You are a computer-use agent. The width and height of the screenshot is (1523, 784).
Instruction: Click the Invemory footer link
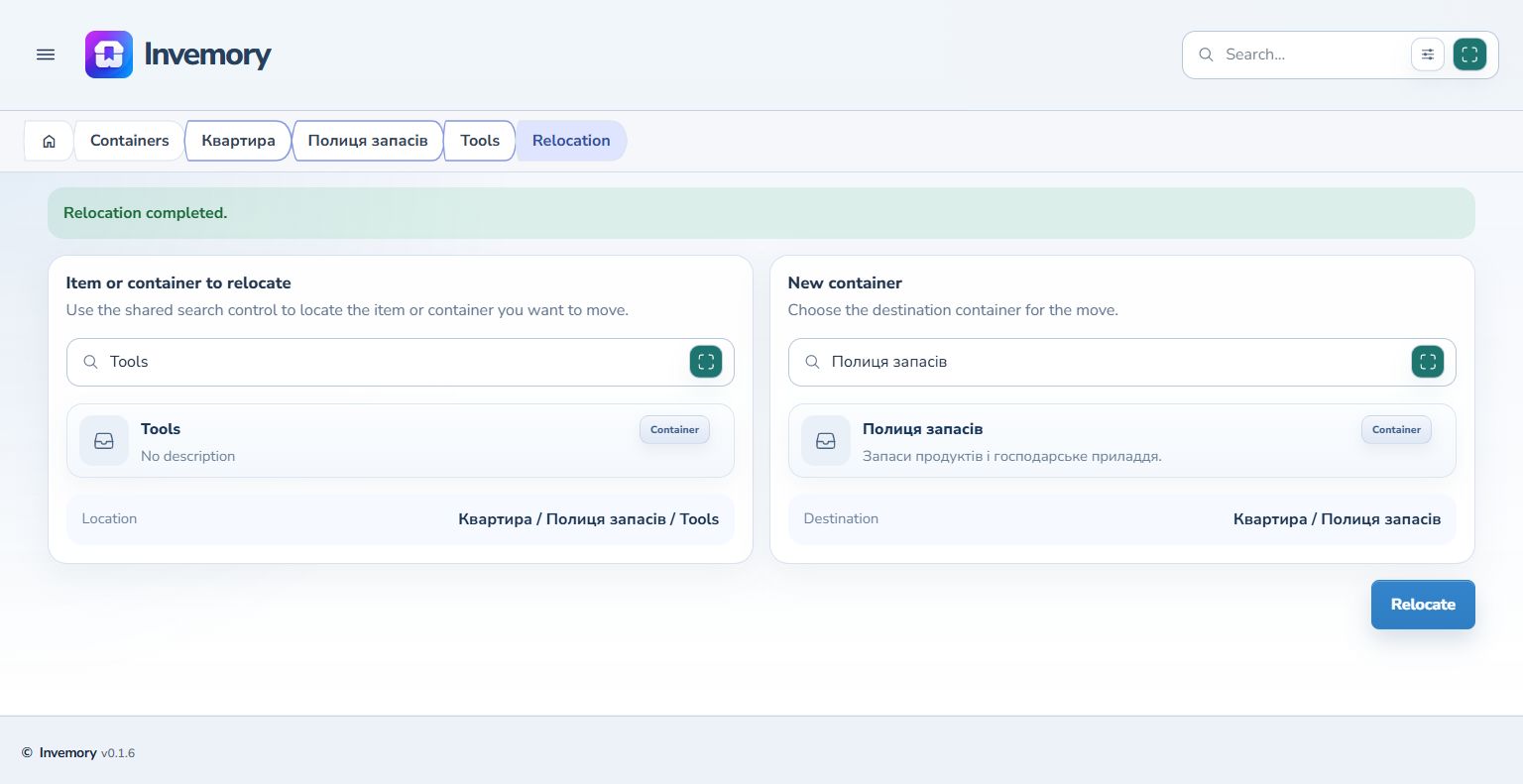pos(67,753)
